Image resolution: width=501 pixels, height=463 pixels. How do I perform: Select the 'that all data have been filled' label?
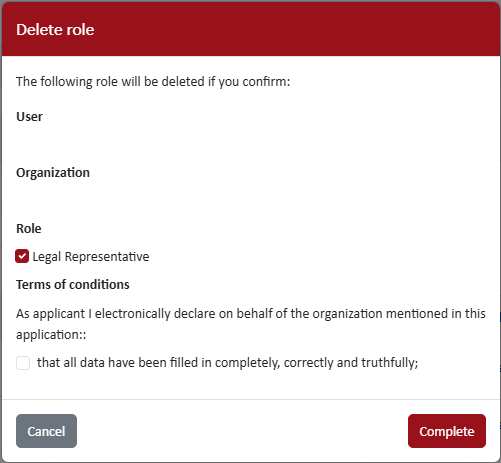(x=227, y=363)
